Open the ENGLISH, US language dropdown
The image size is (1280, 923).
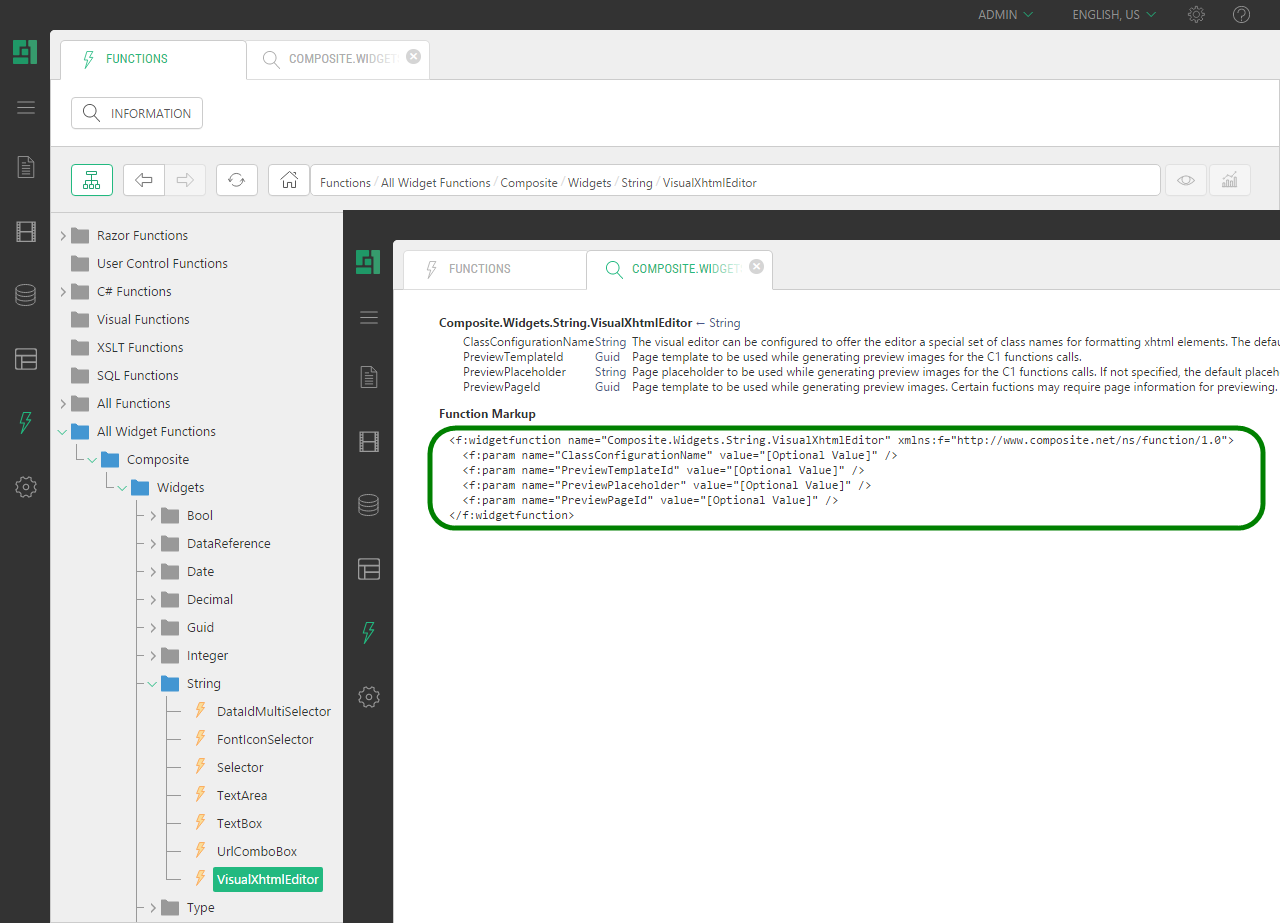click(1110, 14)
